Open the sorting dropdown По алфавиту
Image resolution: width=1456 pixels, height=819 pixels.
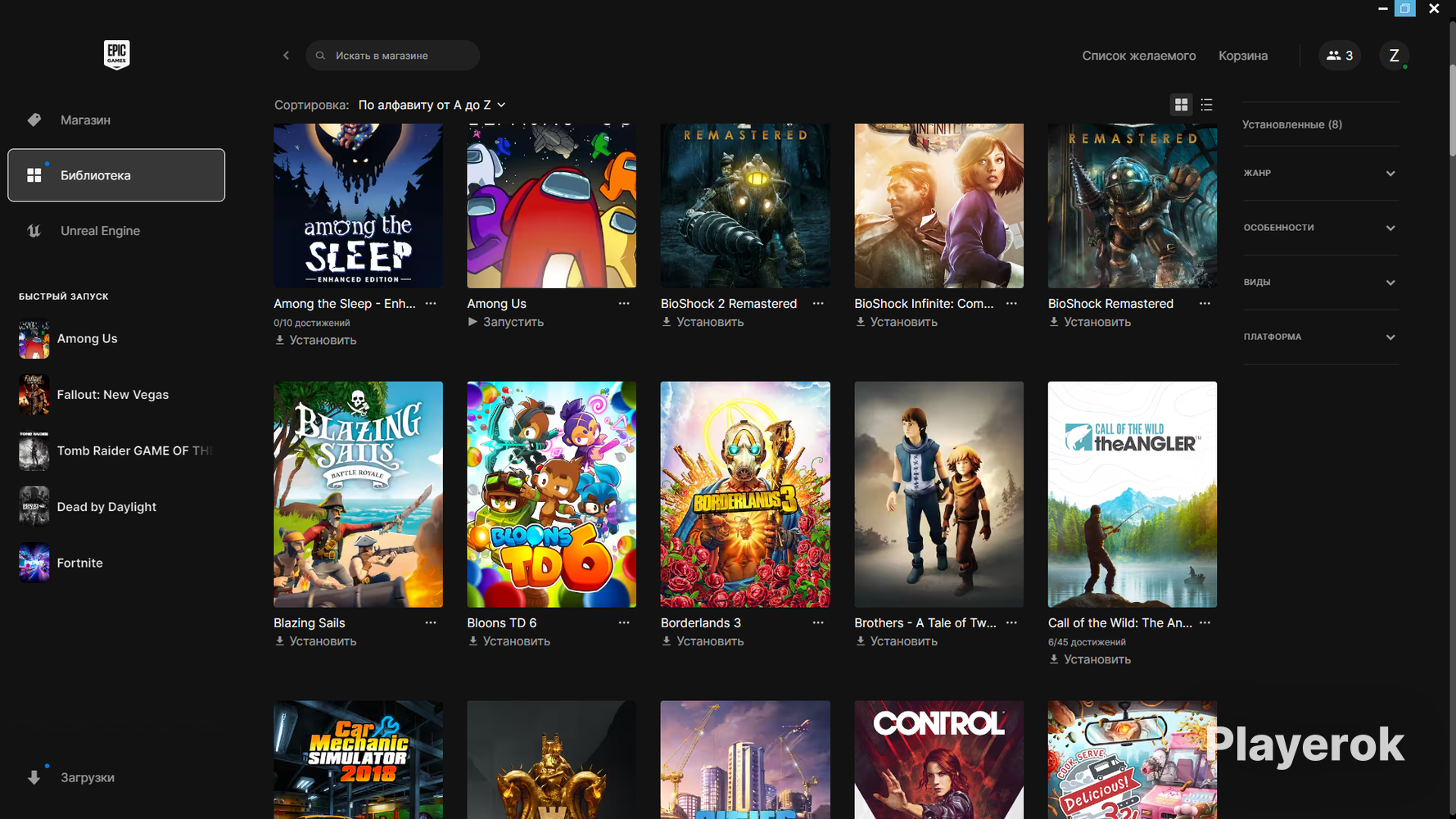pyautogui.click(x=432, y=105)
